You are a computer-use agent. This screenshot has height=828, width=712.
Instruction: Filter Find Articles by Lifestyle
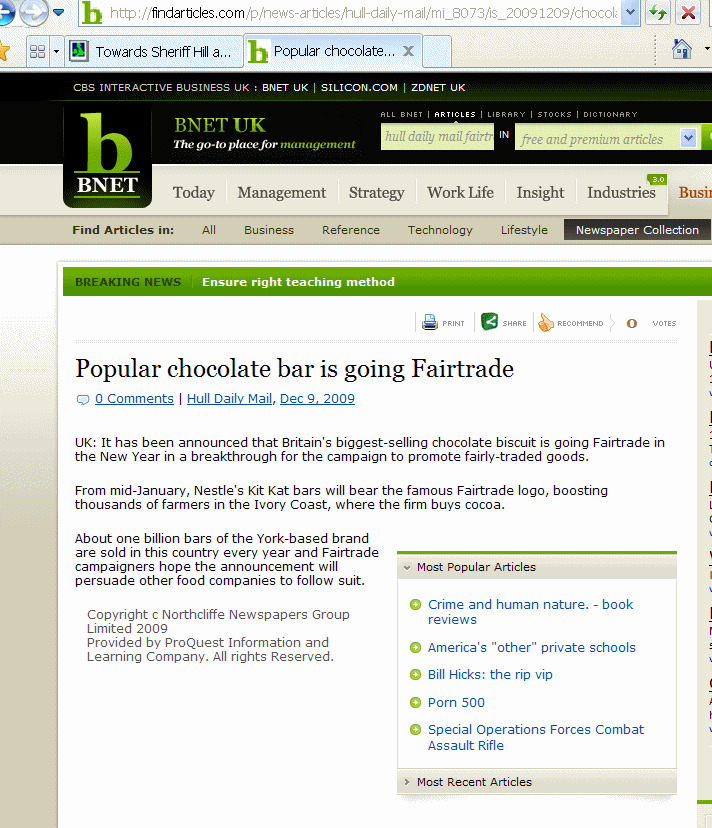524,230
